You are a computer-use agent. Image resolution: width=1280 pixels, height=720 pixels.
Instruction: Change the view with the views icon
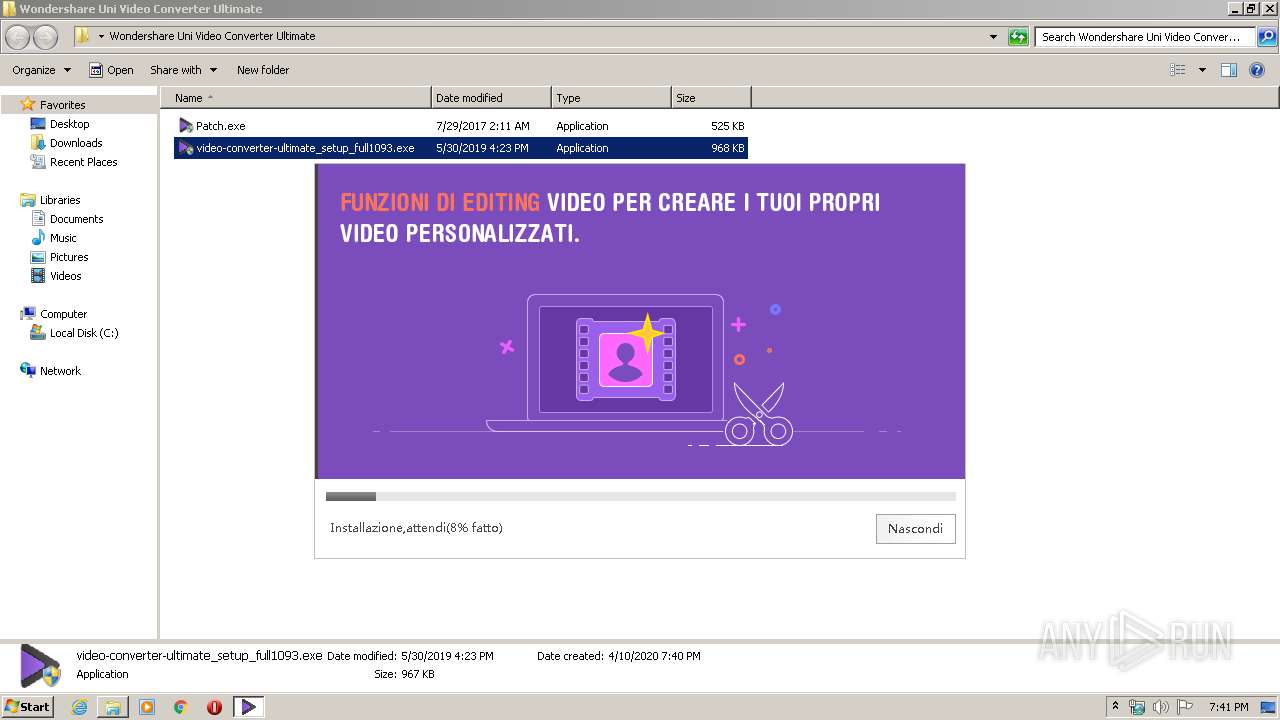tap(1178, 70)
